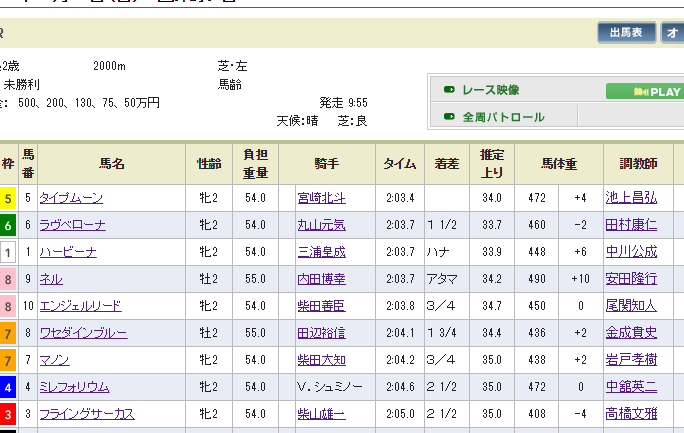Click weight change +10 cell

581,279
